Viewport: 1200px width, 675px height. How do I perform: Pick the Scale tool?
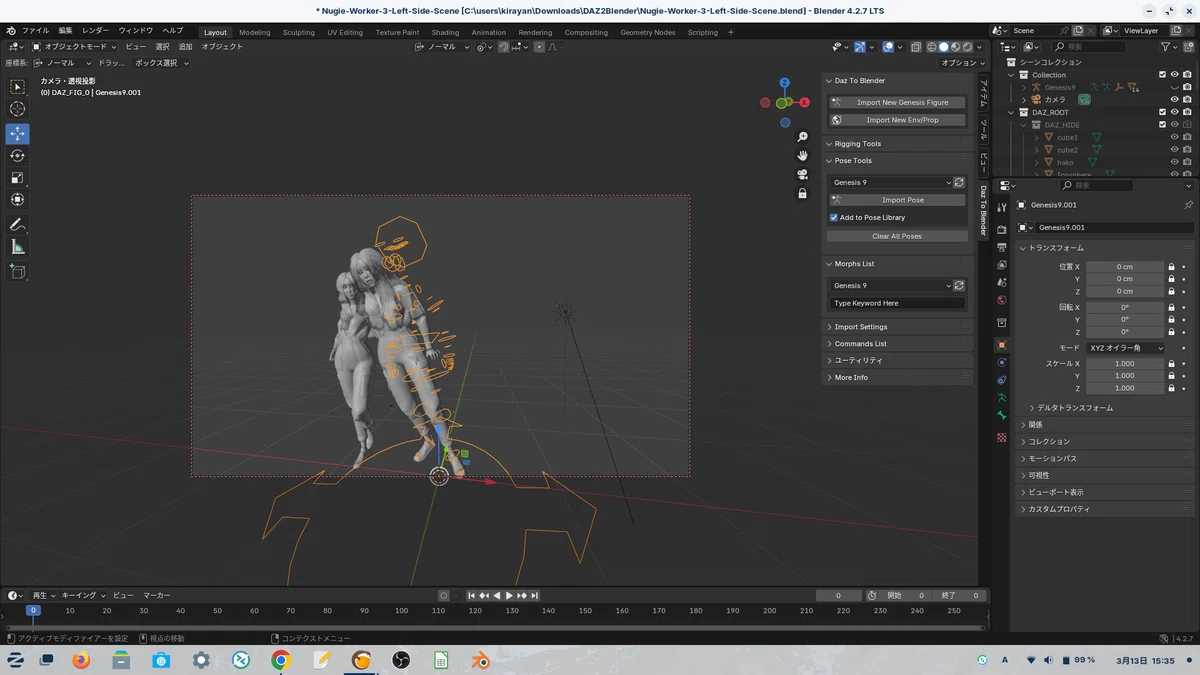point(17,178)
